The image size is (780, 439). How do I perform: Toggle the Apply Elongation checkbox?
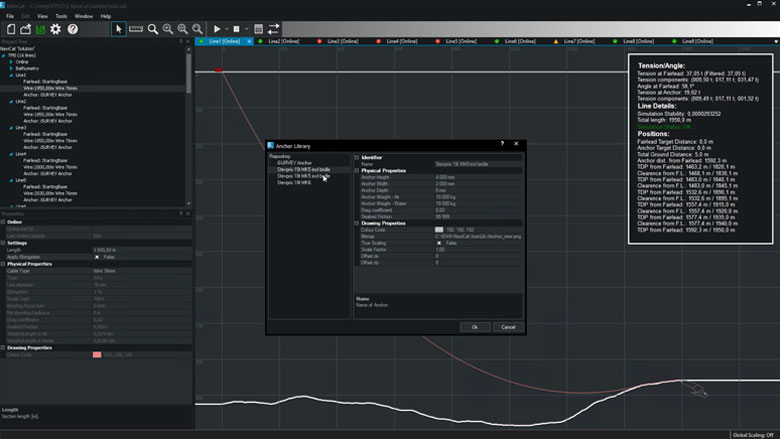[96, 256]
